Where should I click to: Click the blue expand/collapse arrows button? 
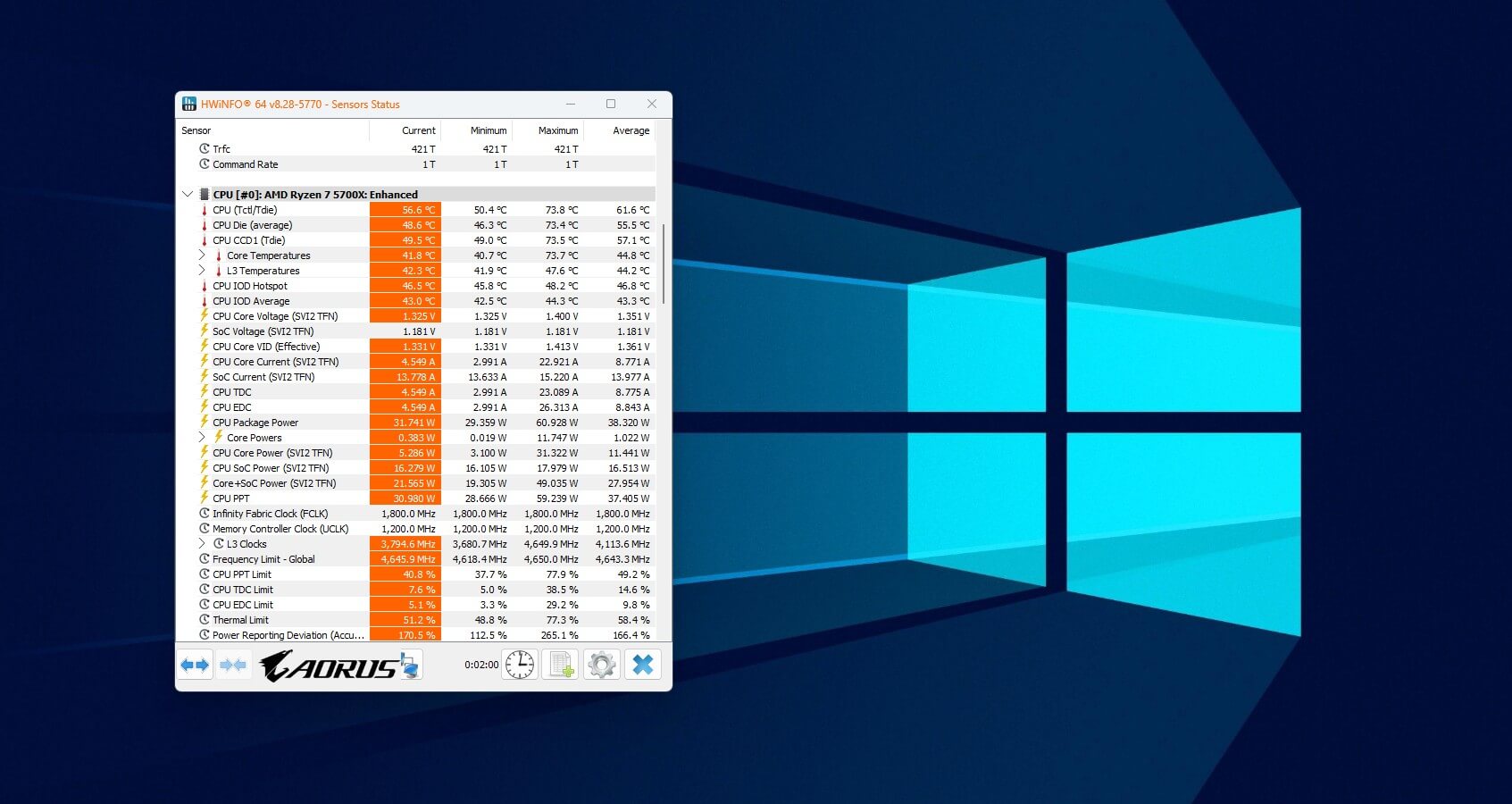click(x=195, y=665)
